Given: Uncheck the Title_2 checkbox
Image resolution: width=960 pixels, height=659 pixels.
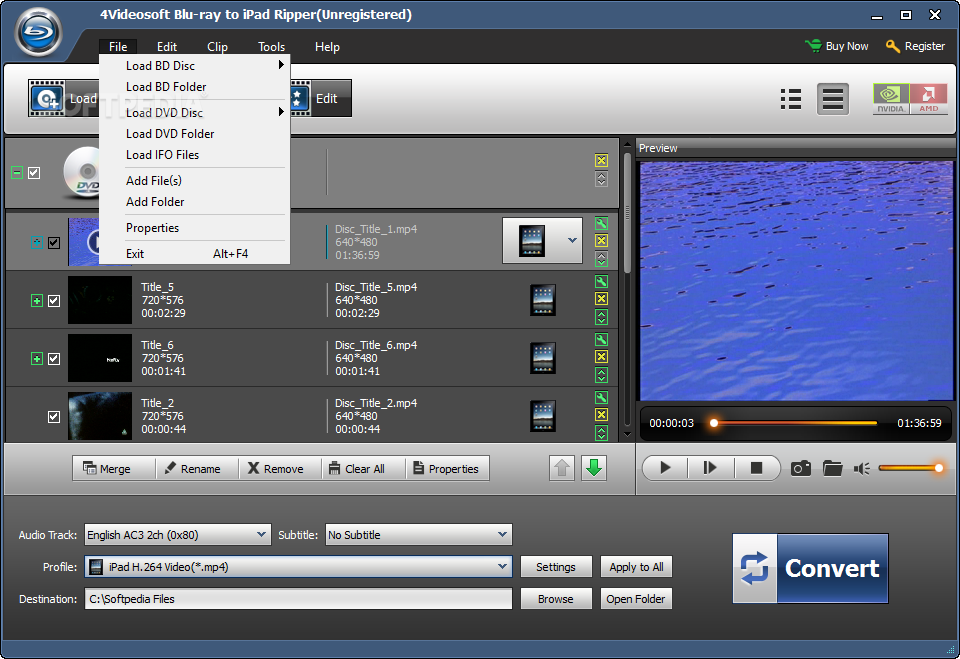Looking at the screenshot, I should [x=54, y=417].
